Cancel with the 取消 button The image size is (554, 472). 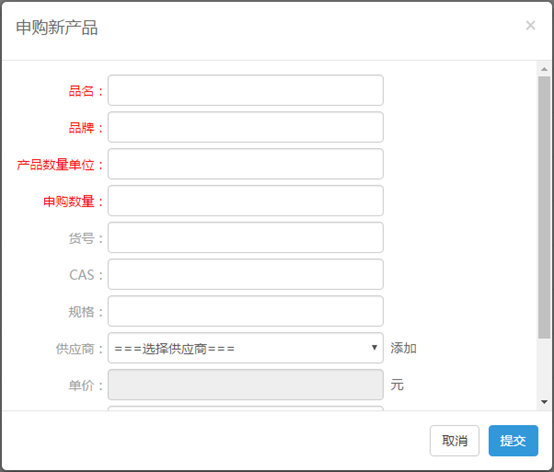(454, 441)
